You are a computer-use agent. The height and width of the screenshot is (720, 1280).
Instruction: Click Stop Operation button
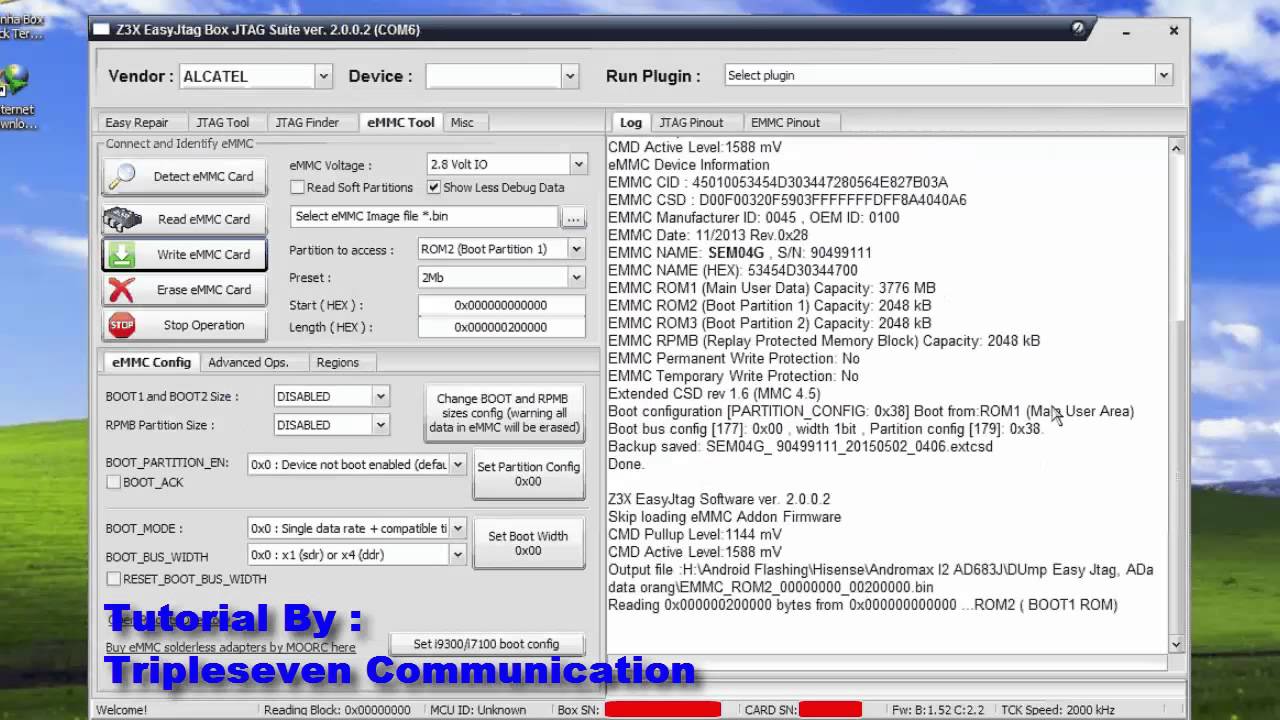pos(185,325)
